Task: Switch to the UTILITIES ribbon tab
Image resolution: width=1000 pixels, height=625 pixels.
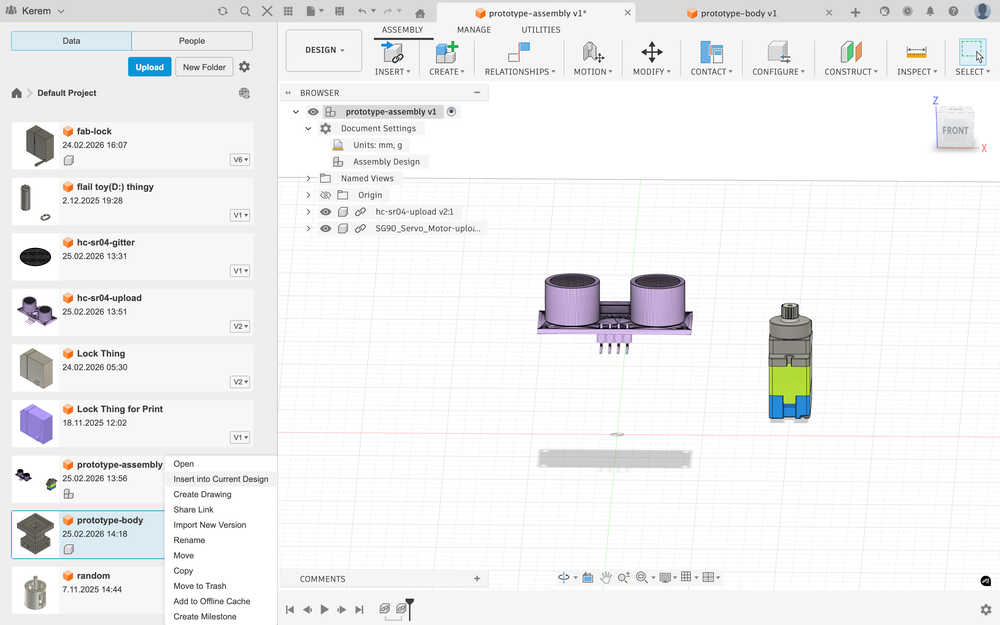Action: point(541,29)
